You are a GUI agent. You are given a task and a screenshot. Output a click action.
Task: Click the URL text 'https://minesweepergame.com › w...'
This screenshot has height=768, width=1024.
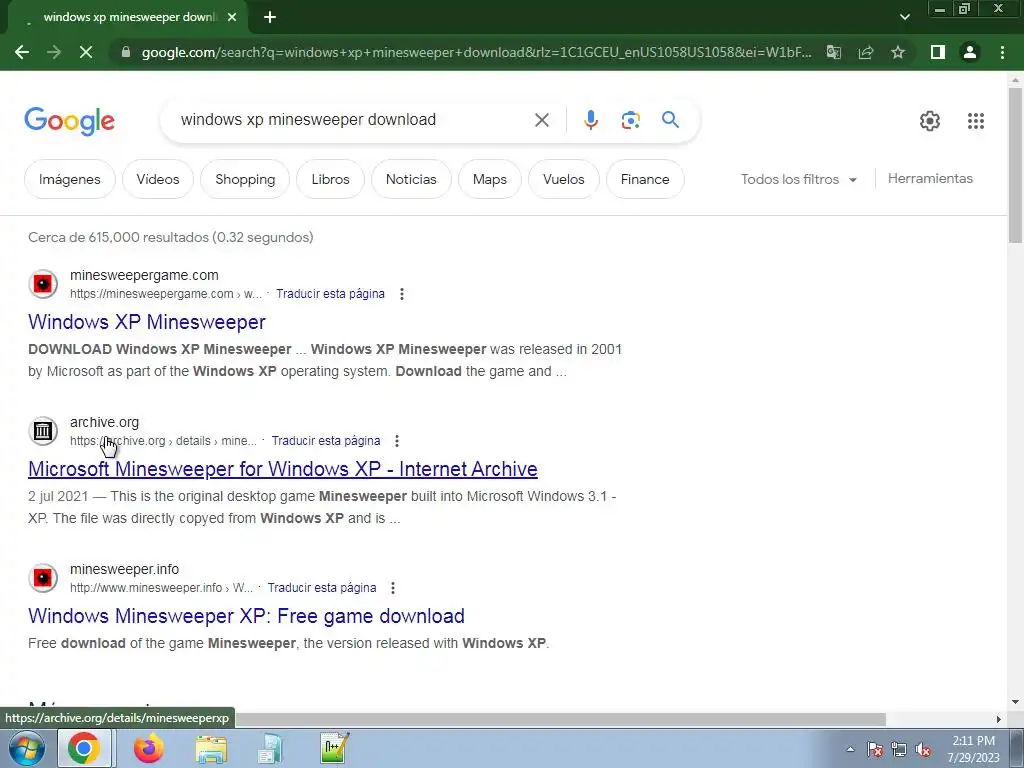coord(166,294)
